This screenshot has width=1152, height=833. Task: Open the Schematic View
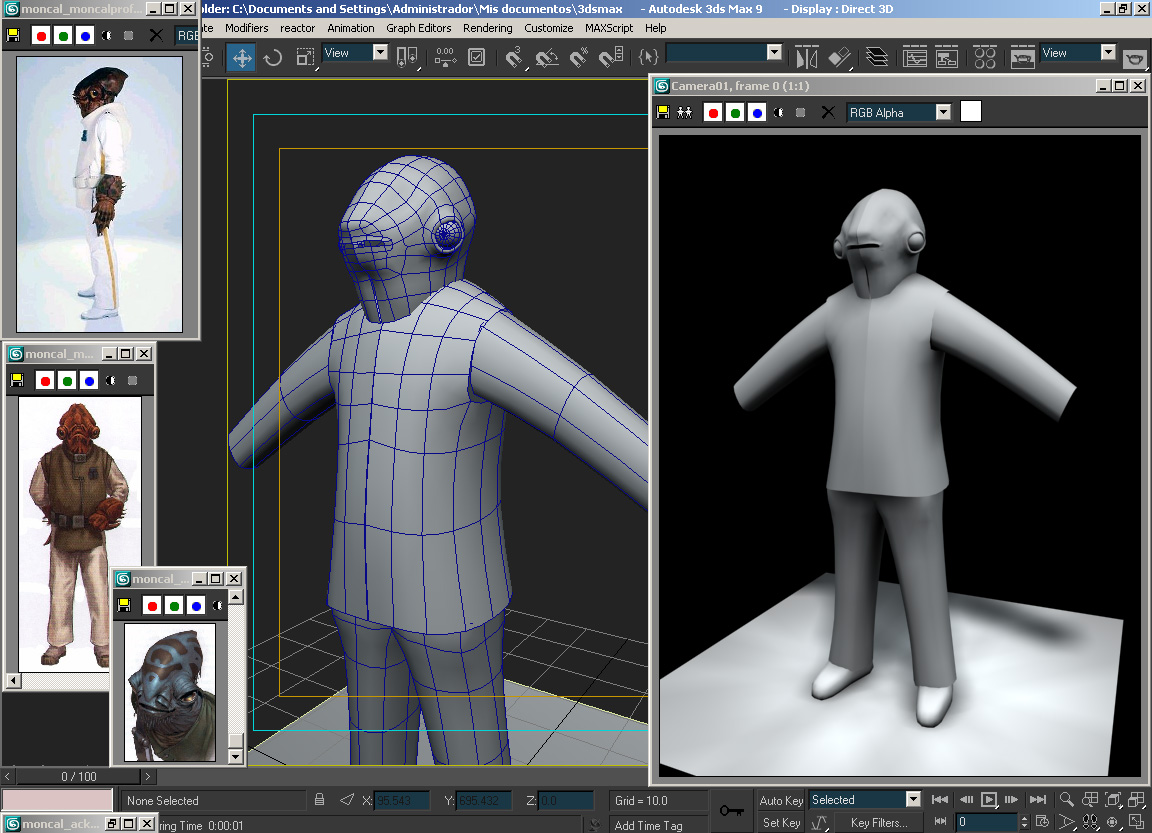(947, 57)
